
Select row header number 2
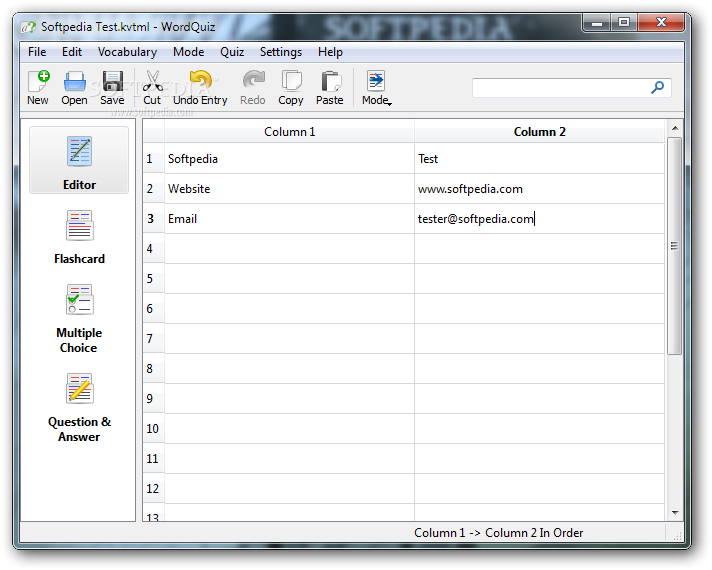tap(153, 188)
